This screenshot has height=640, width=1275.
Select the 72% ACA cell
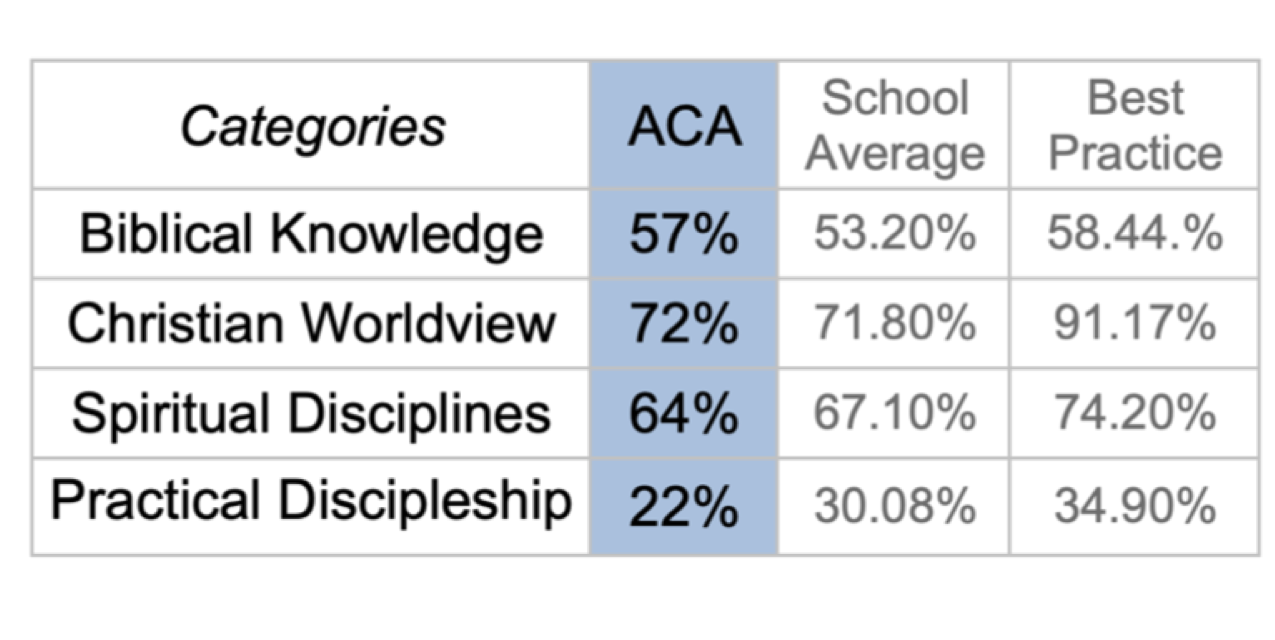tap(684, 324)
